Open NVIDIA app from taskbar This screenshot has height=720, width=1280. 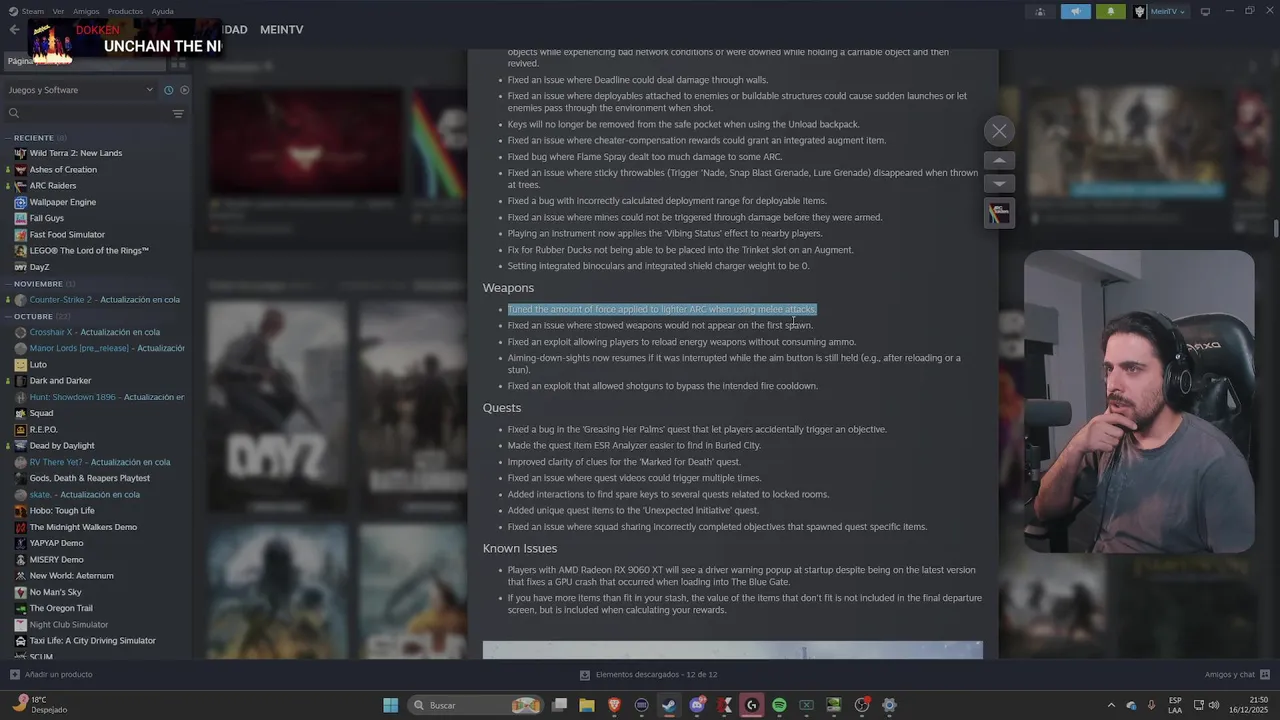click(x=834, y=705)
